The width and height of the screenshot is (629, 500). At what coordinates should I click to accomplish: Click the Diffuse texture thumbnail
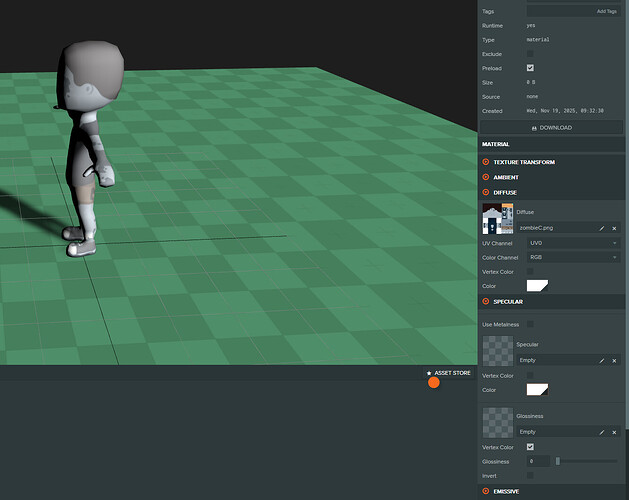click(x=497, y=219)
